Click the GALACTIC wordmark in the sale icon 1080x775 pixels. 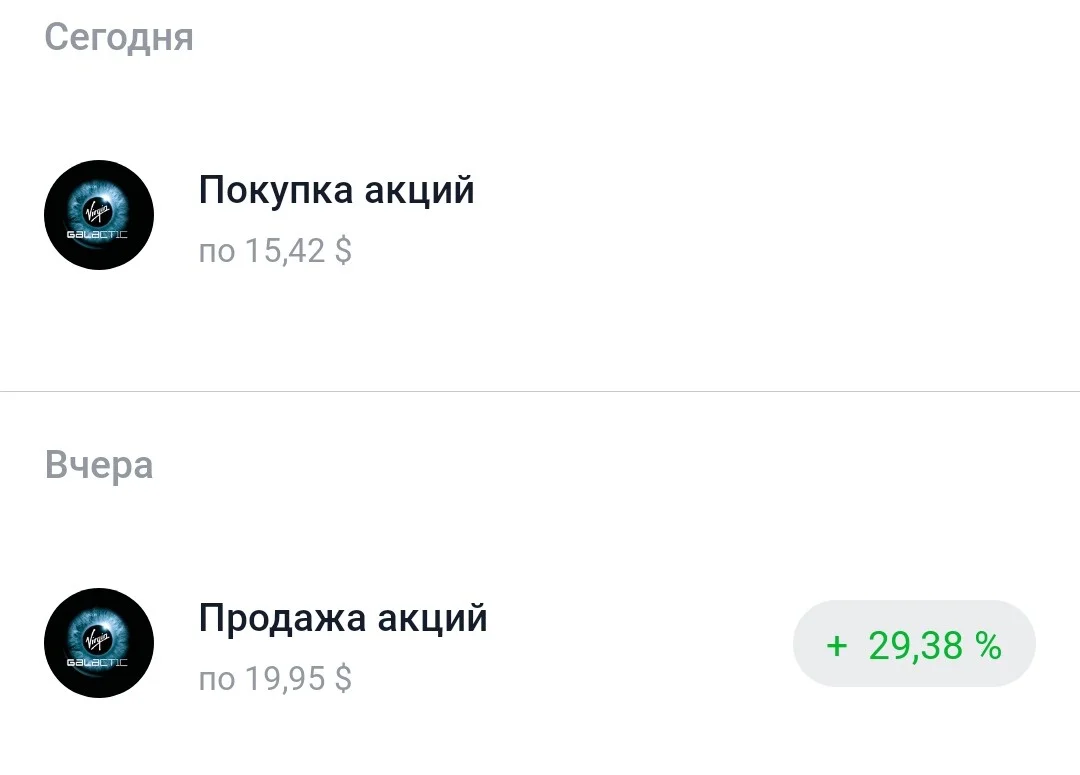pos(97,662)
